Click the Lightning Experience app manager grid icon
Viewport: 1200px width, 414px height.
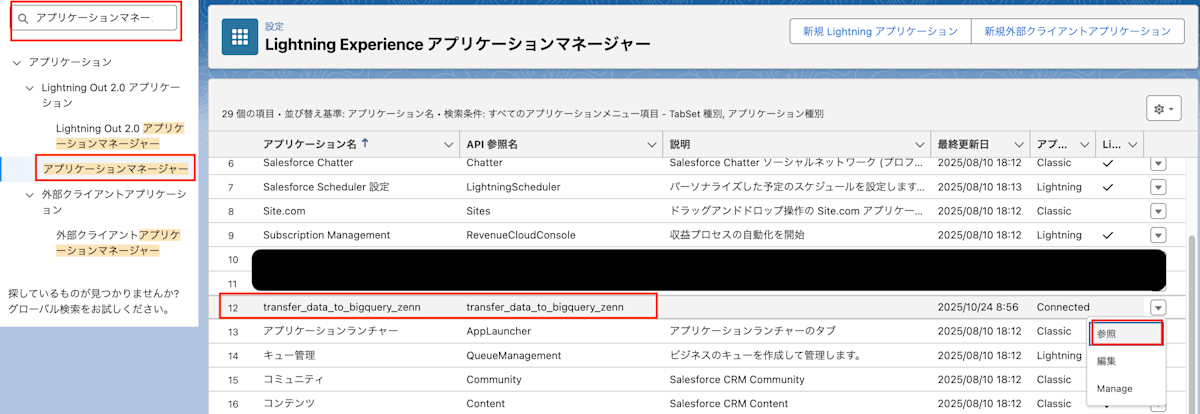coord(239,38)
